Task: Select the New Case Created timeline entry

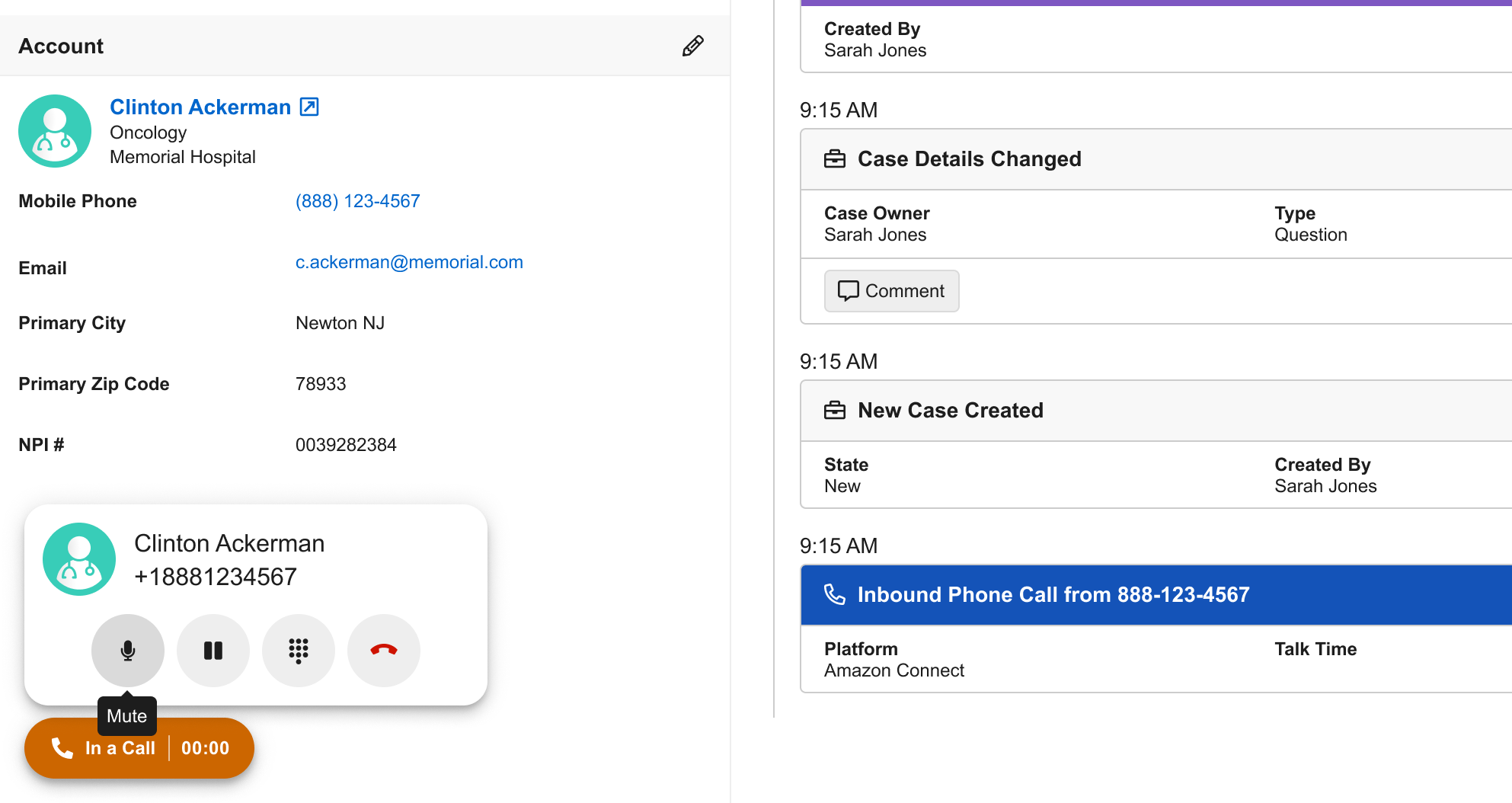Action: pos(950,411)
